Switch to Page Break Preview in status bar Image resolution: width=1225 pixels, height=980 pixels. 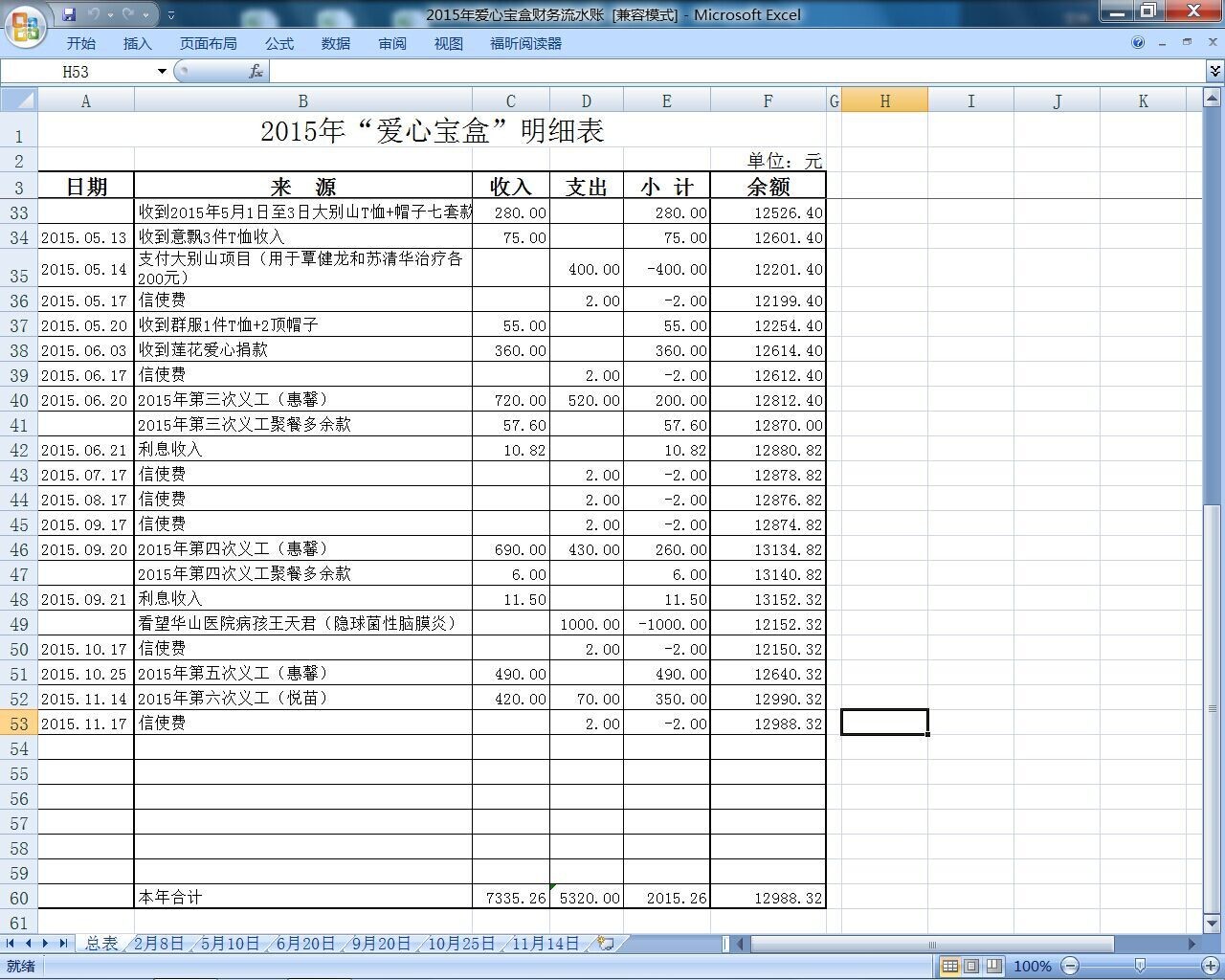click(993, 966)
